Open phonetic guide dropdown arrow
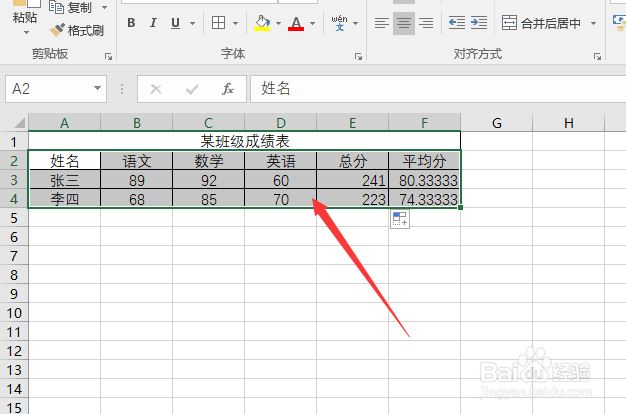 click(355, 23)
